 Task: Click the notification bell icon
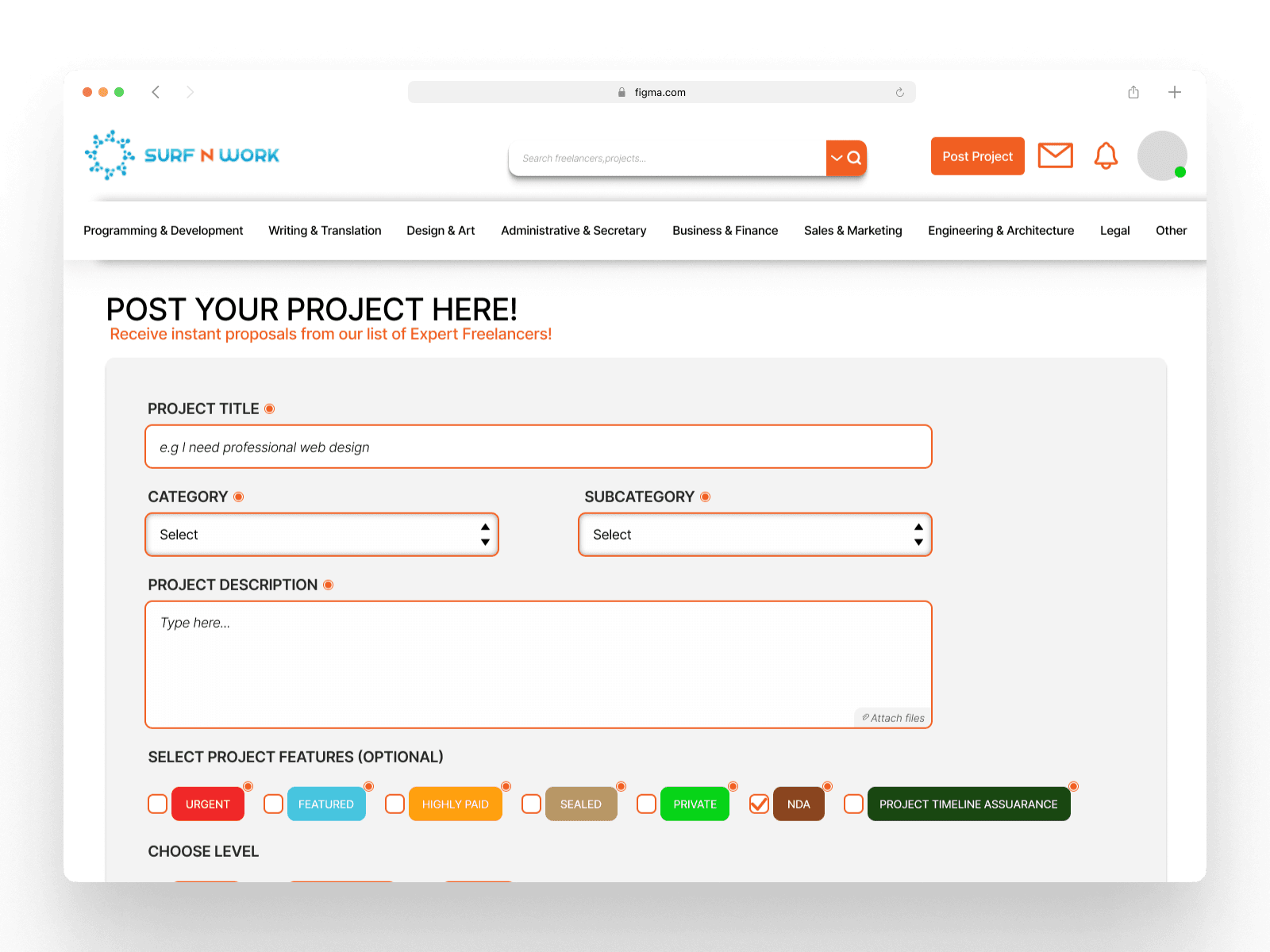1106,156
